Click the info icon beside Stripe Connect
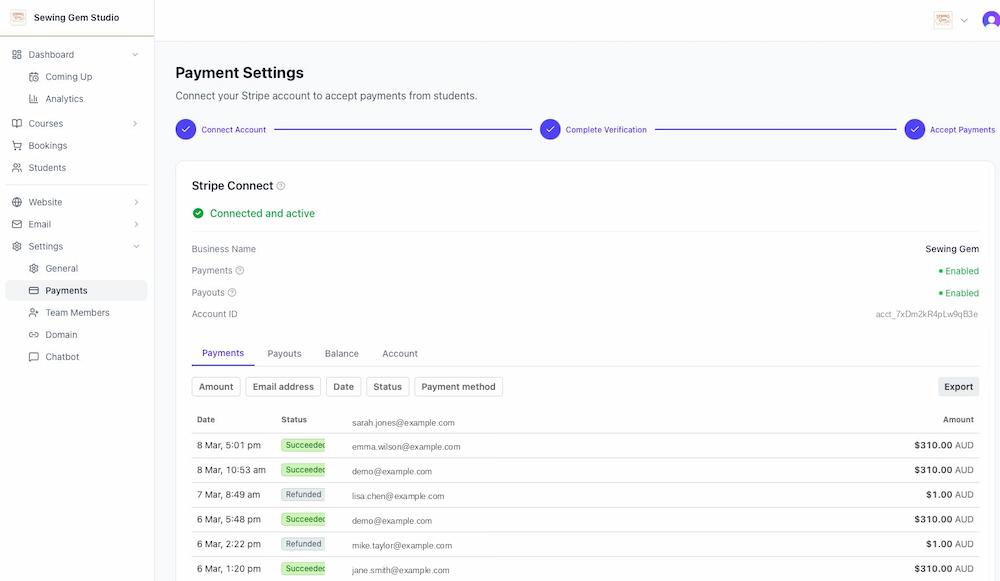The height and width of the screenshot is (581, 1000). click(x=280, y=185)
